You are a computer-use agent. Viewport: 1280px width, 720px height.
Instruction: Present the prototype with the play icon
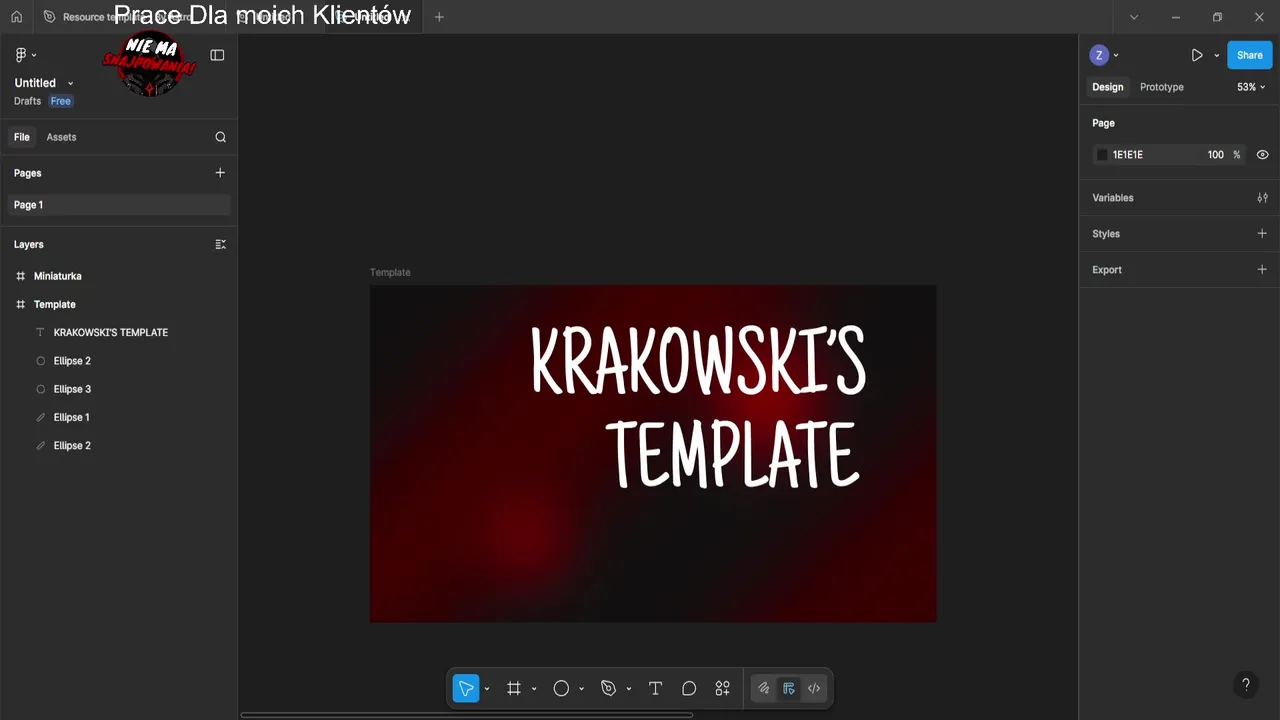pyautogui.click(x=1197, y=55)
